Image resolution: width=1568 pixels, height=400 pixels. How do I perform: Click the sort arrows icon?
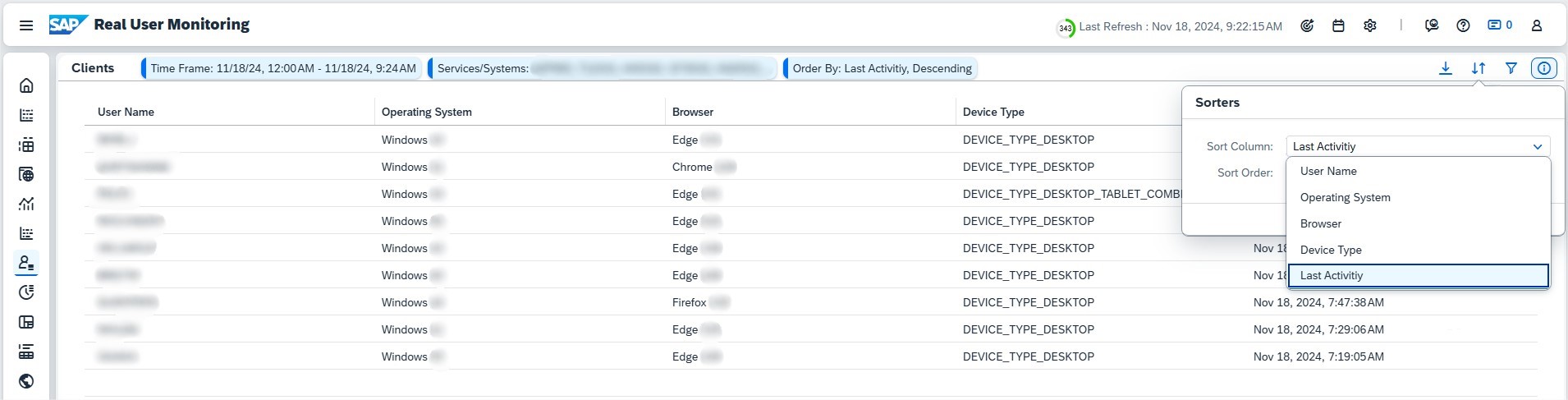pos(1478,68)
